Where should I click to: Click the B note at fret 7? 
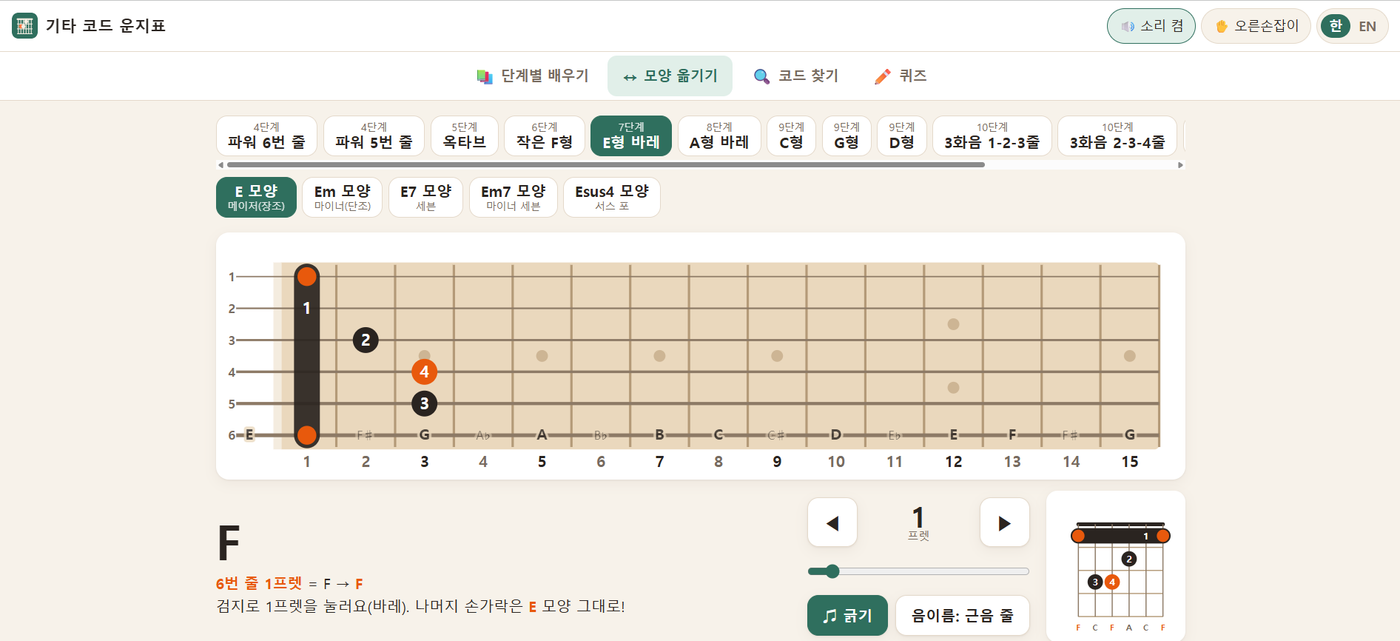pos(660,435)
